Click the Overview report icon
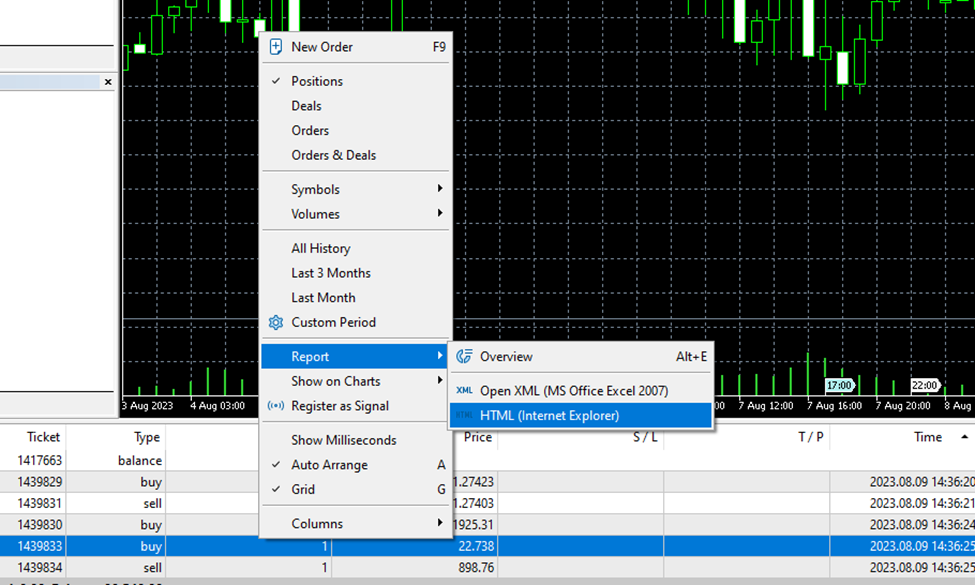This screenshot has height=585, width=975. point(464,356)
